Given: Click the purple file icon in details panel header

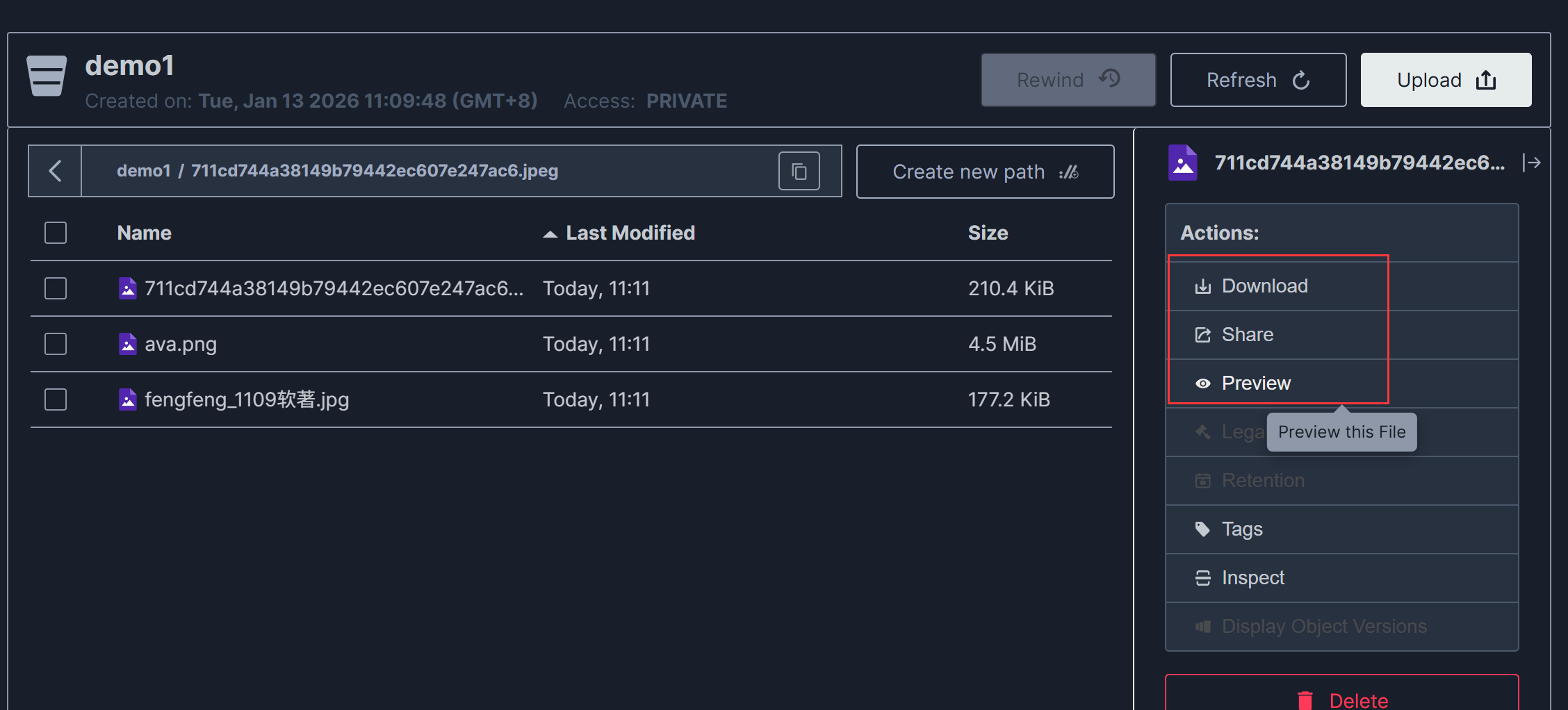Looking at the screenshot, I should click(x=1182, y=163).
